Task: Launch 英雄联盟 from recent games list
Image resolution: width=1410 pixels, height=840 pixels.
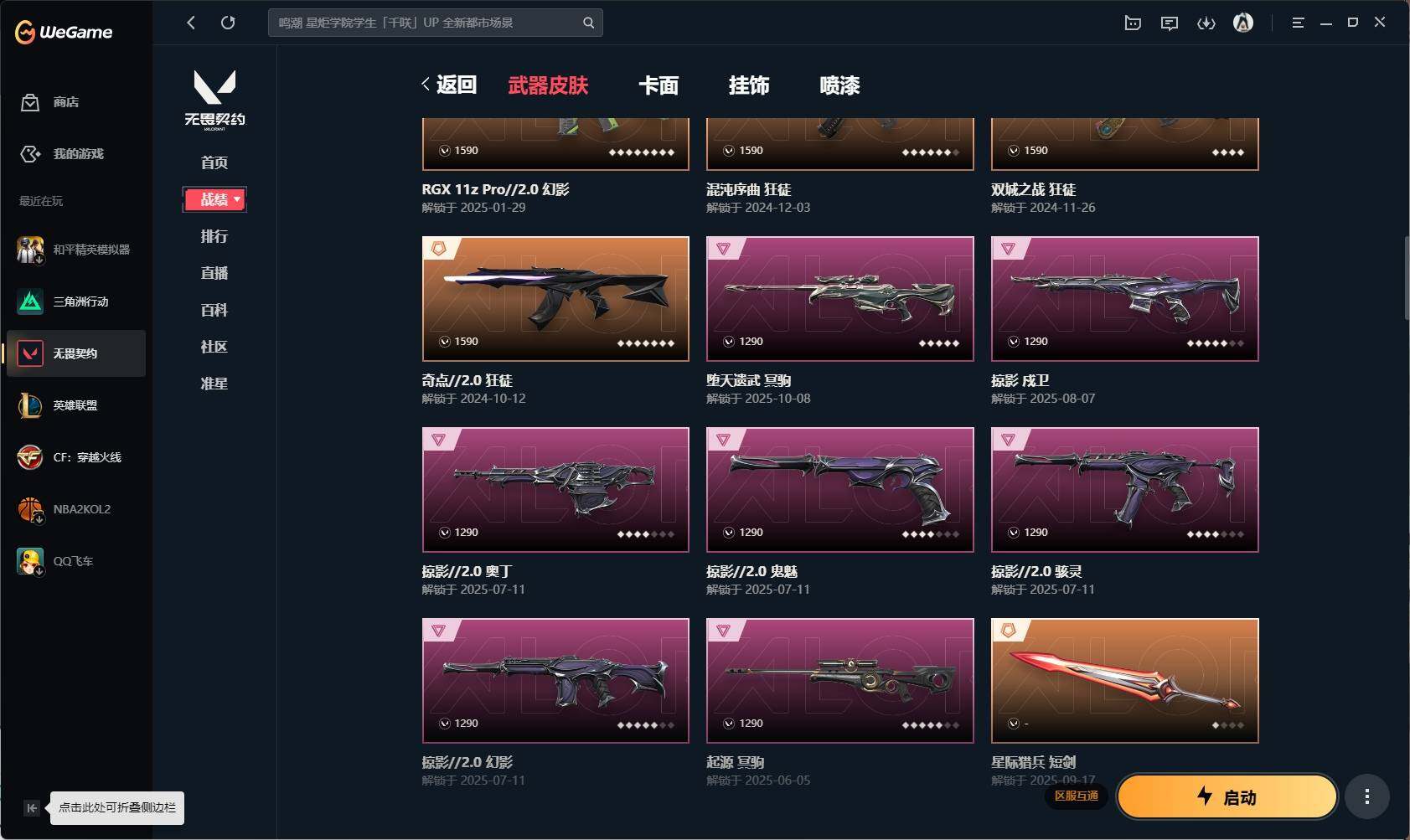Action: point(76,405)
